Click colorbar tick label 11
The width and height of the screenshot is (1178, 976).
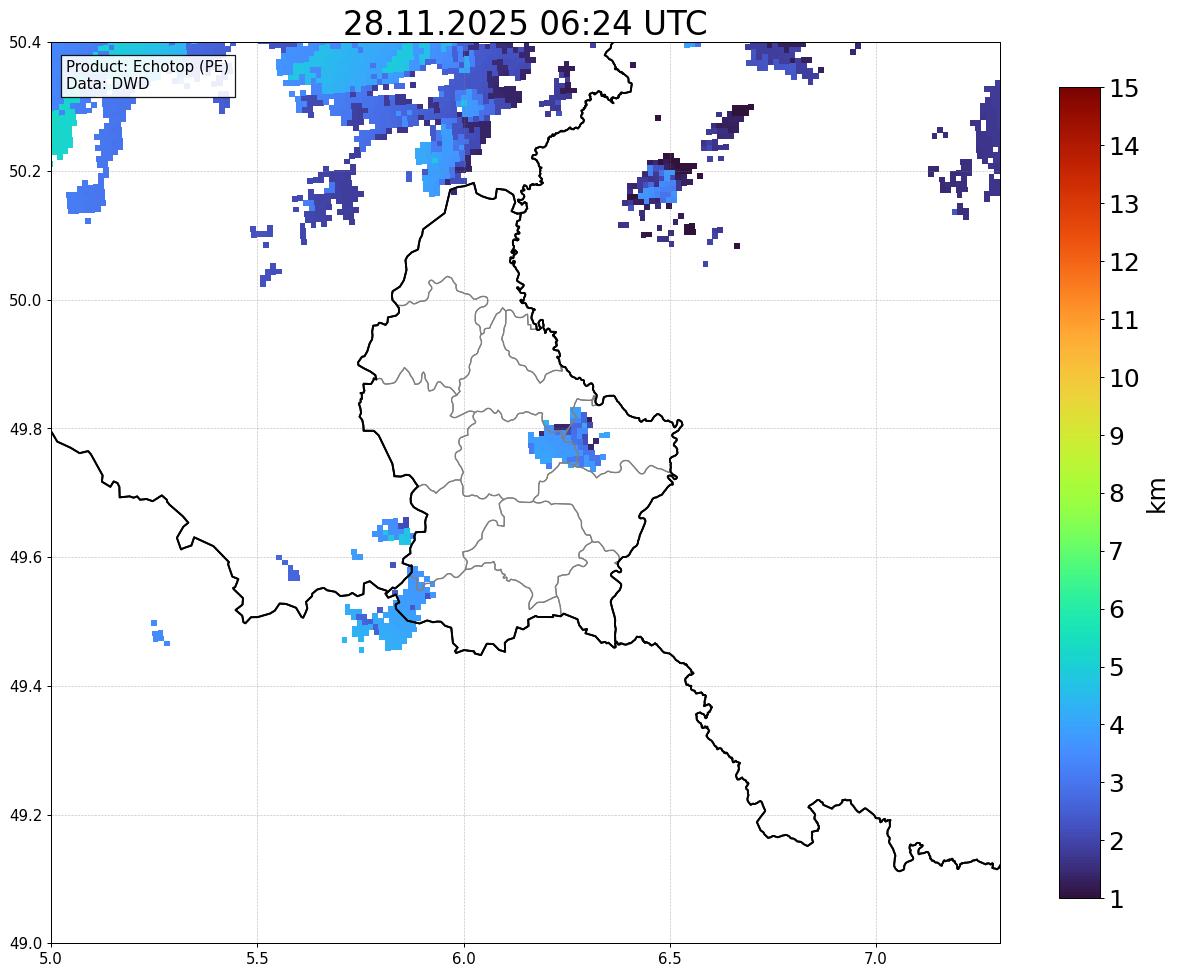point(1125,320)
